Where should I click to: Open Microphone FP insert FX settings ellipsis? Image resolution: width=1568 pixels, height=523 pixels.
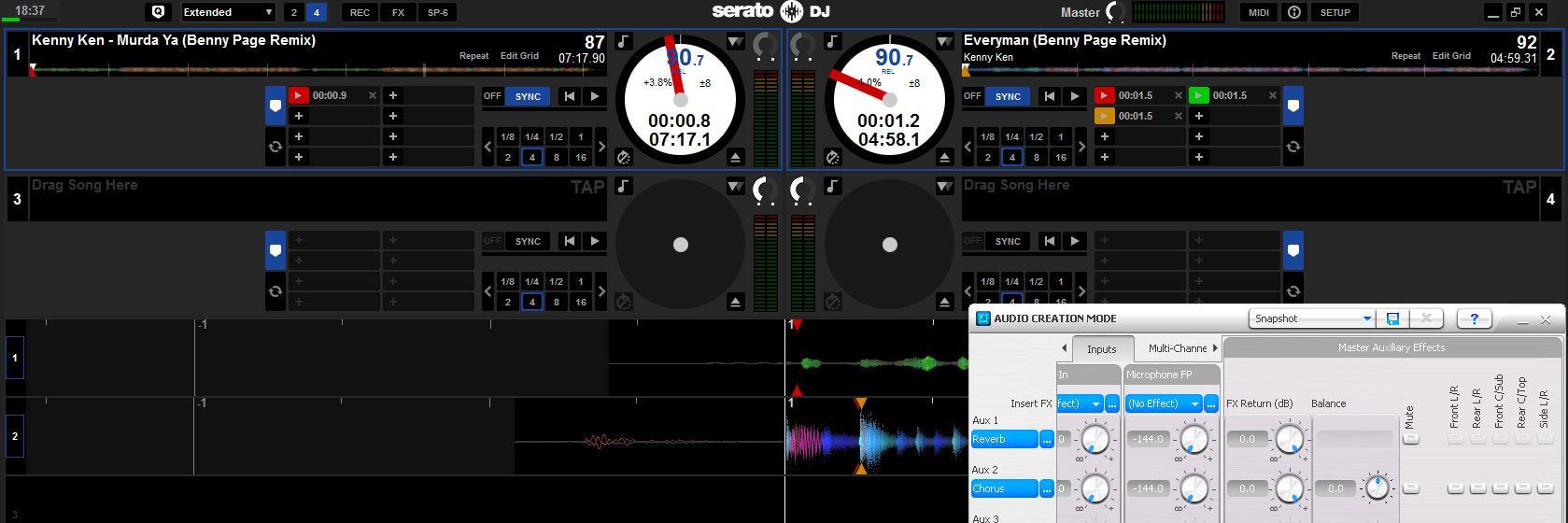pos(1211,403)
